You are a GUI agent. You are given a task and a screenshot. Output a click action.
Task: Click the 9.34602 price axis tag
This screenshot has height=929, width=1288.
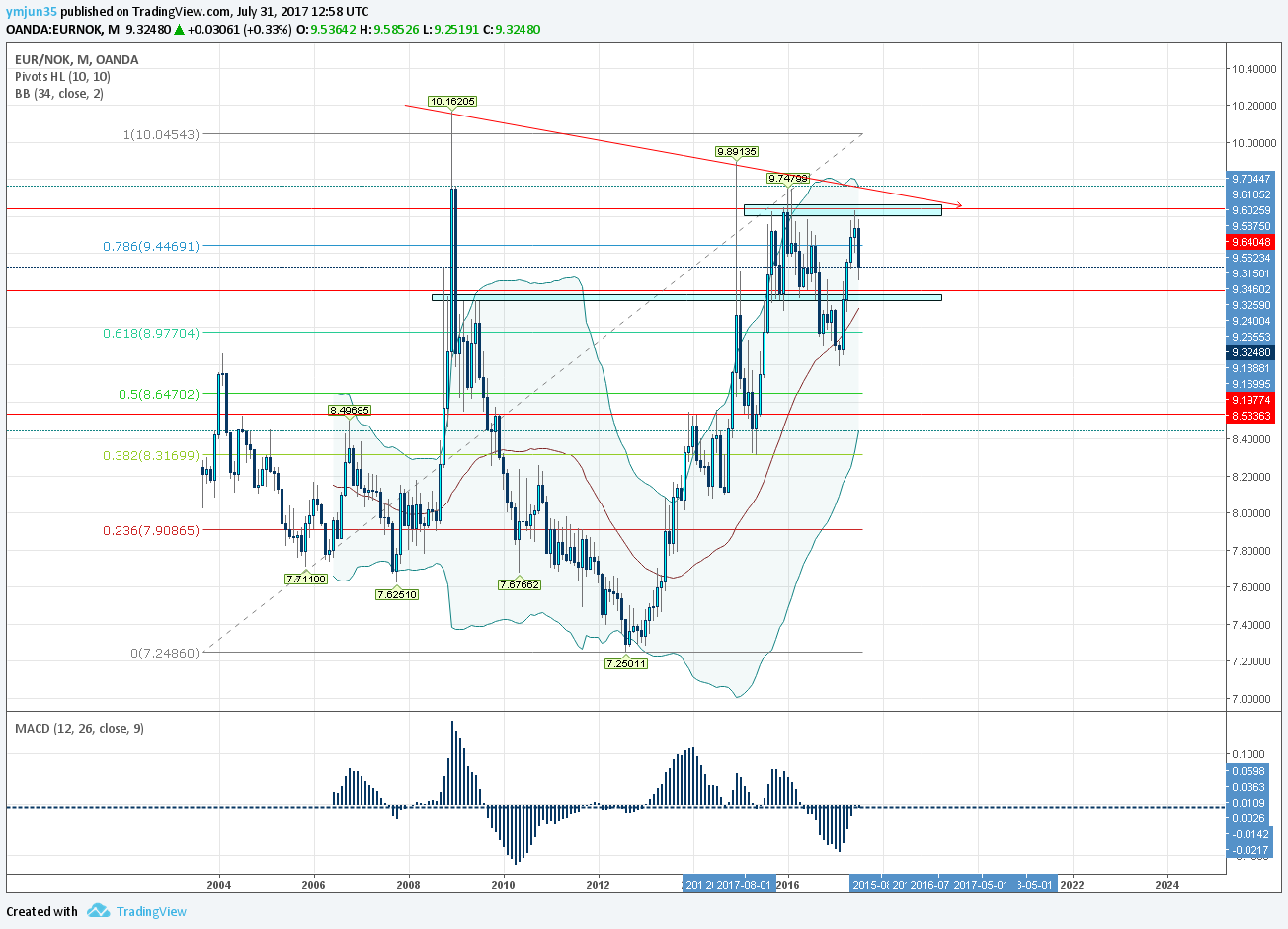(1250, 289)
